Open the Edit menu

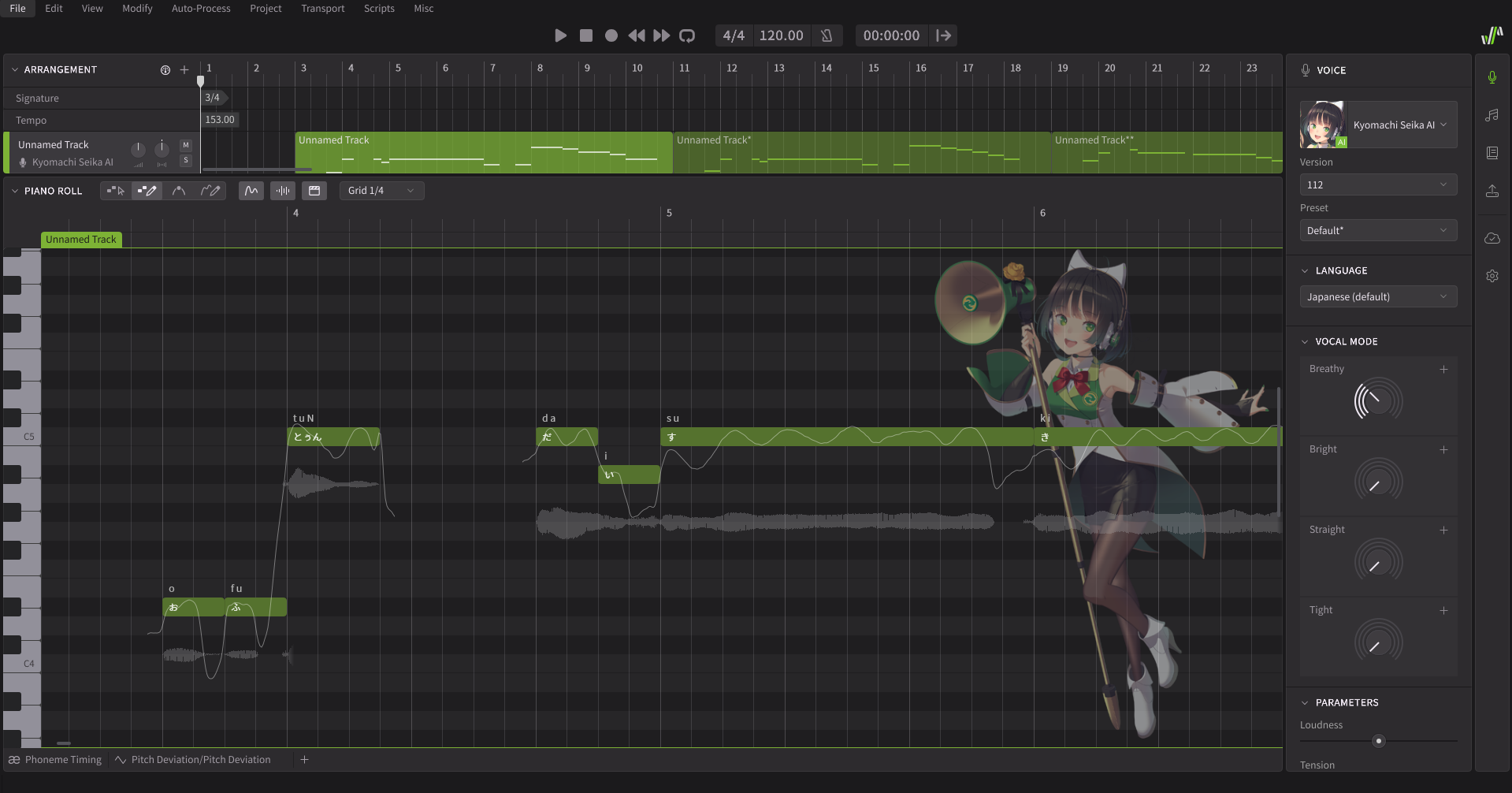click(x=54, y=9)
